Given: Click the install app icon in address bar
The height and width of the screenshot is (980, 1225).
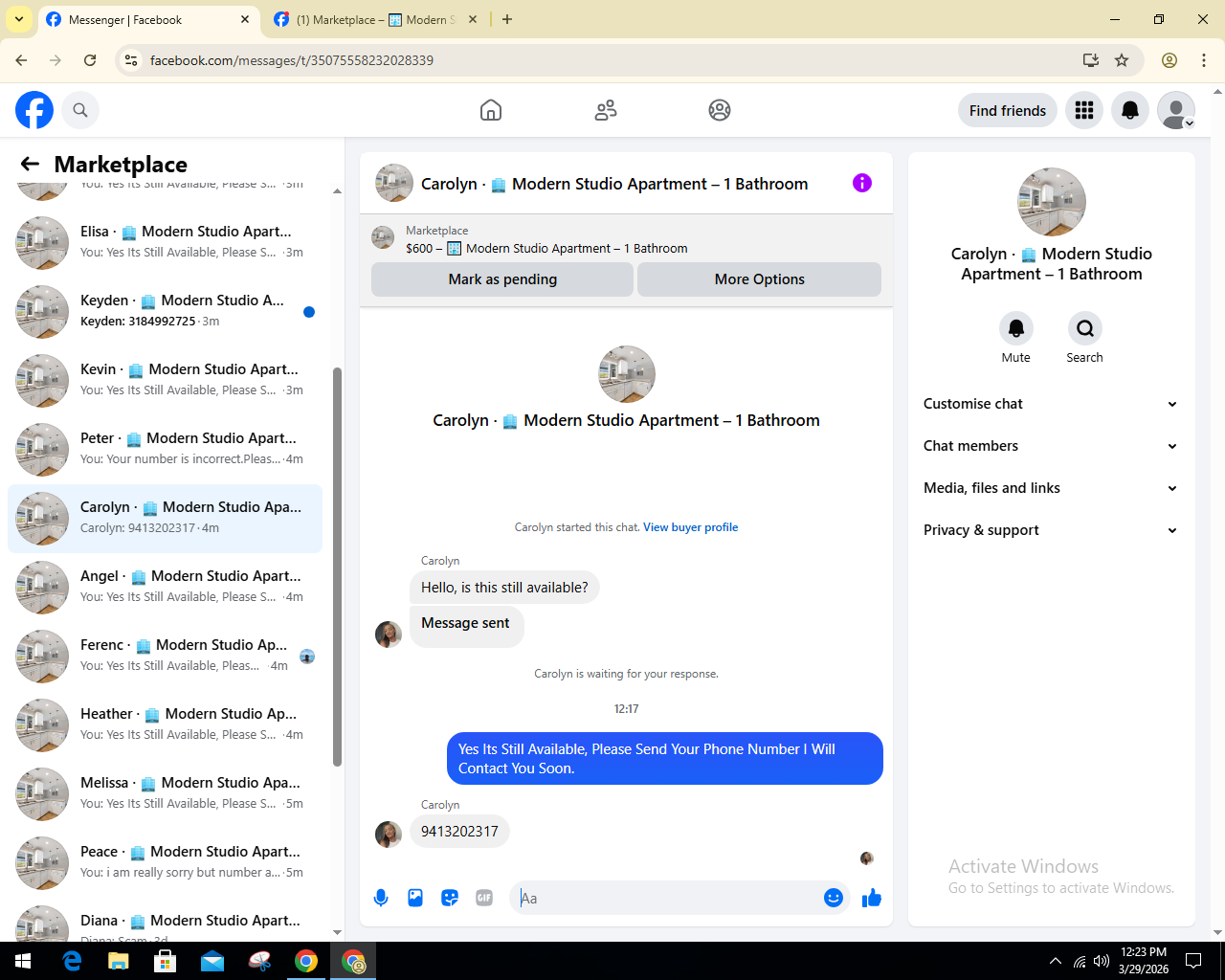Looking at the screenshot, I should 1091,60.
